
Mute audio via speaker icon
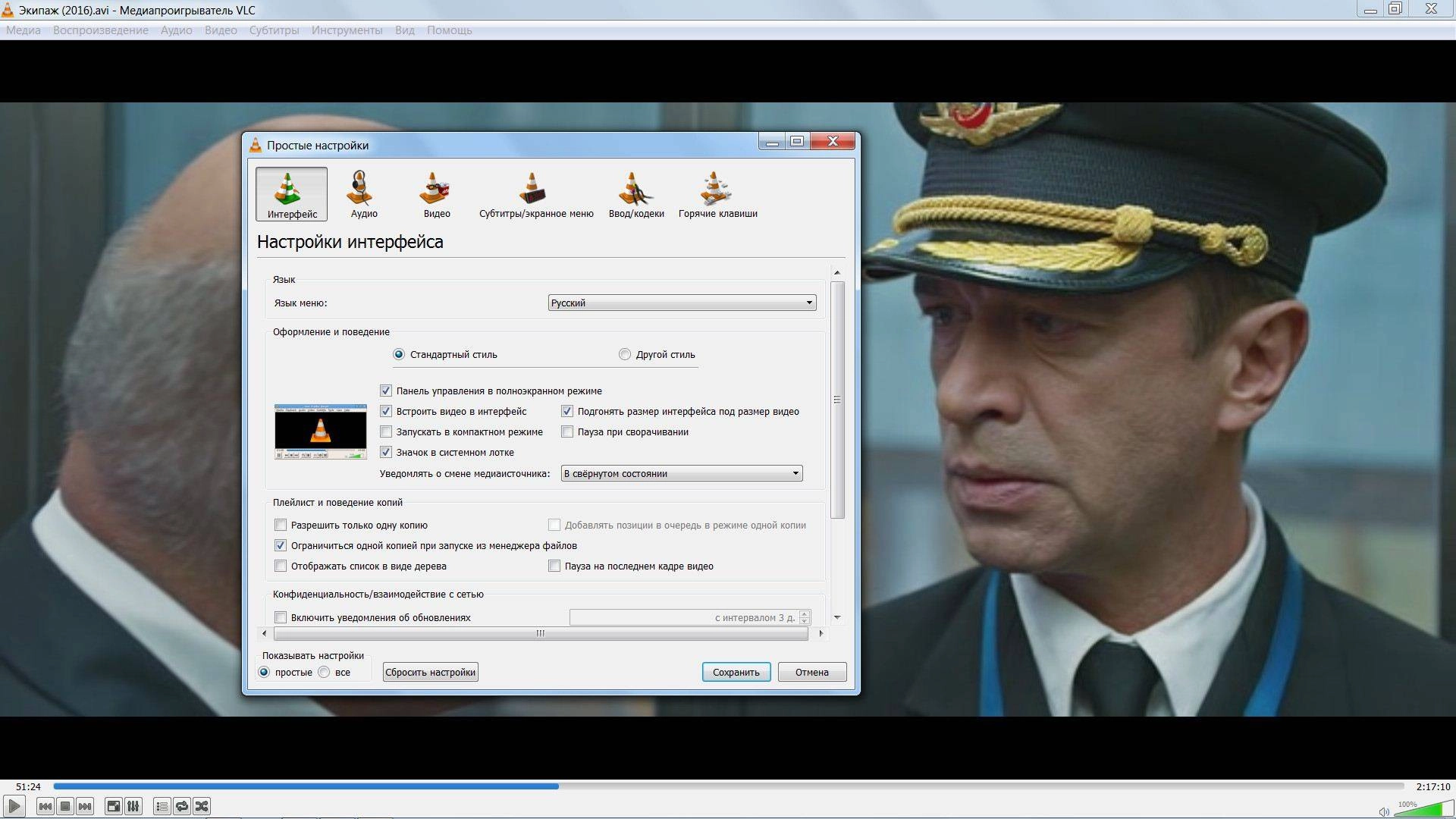pos(1383,811)
